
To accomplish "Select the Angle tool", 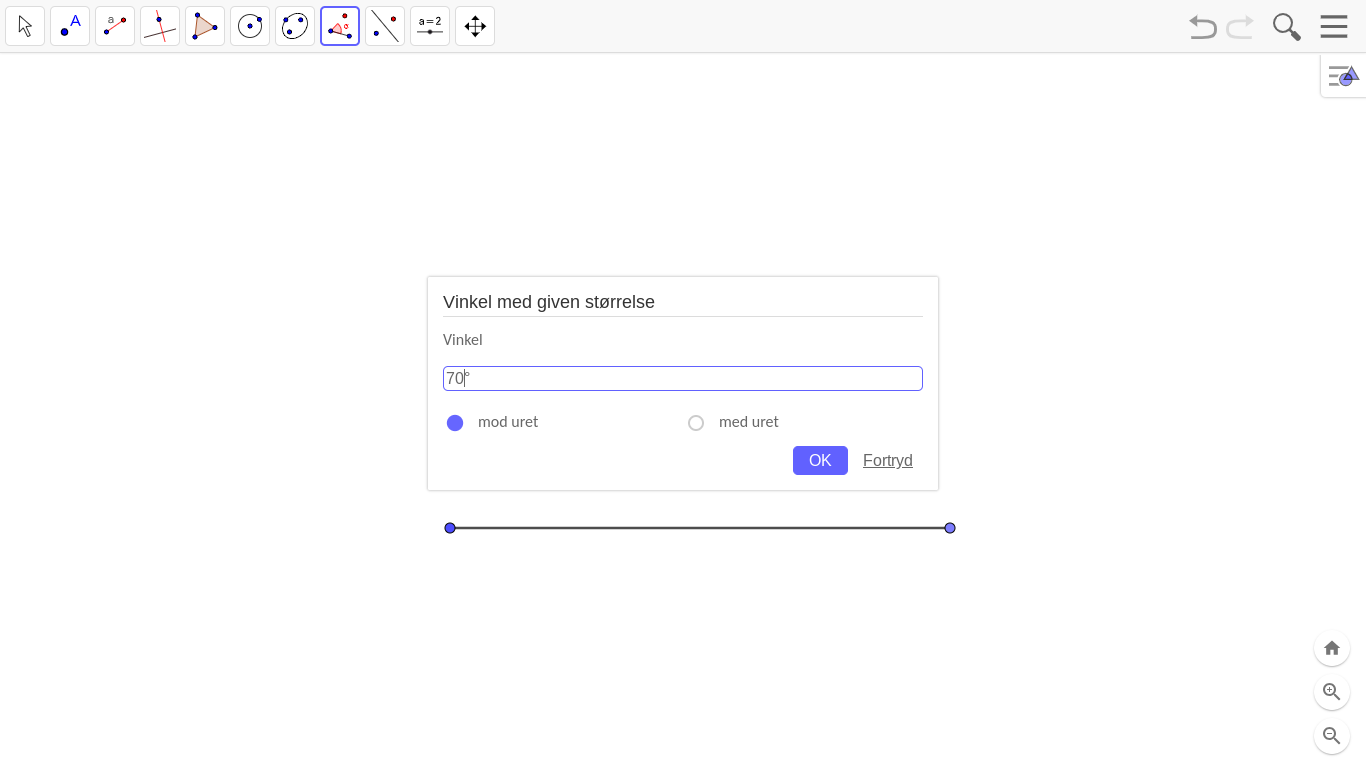I will [x=340, y=26].
